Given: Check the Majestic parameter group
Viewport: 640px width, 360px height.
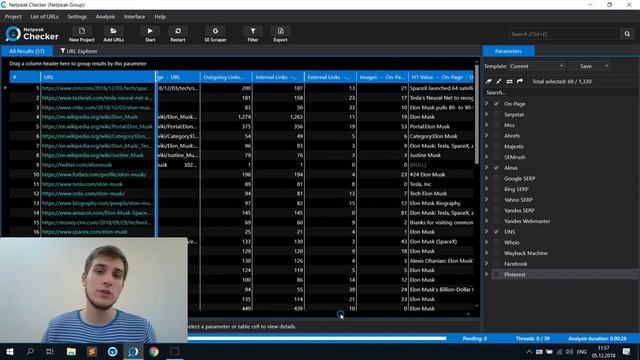Looking at the screenshot, I should tap(496, 146).
